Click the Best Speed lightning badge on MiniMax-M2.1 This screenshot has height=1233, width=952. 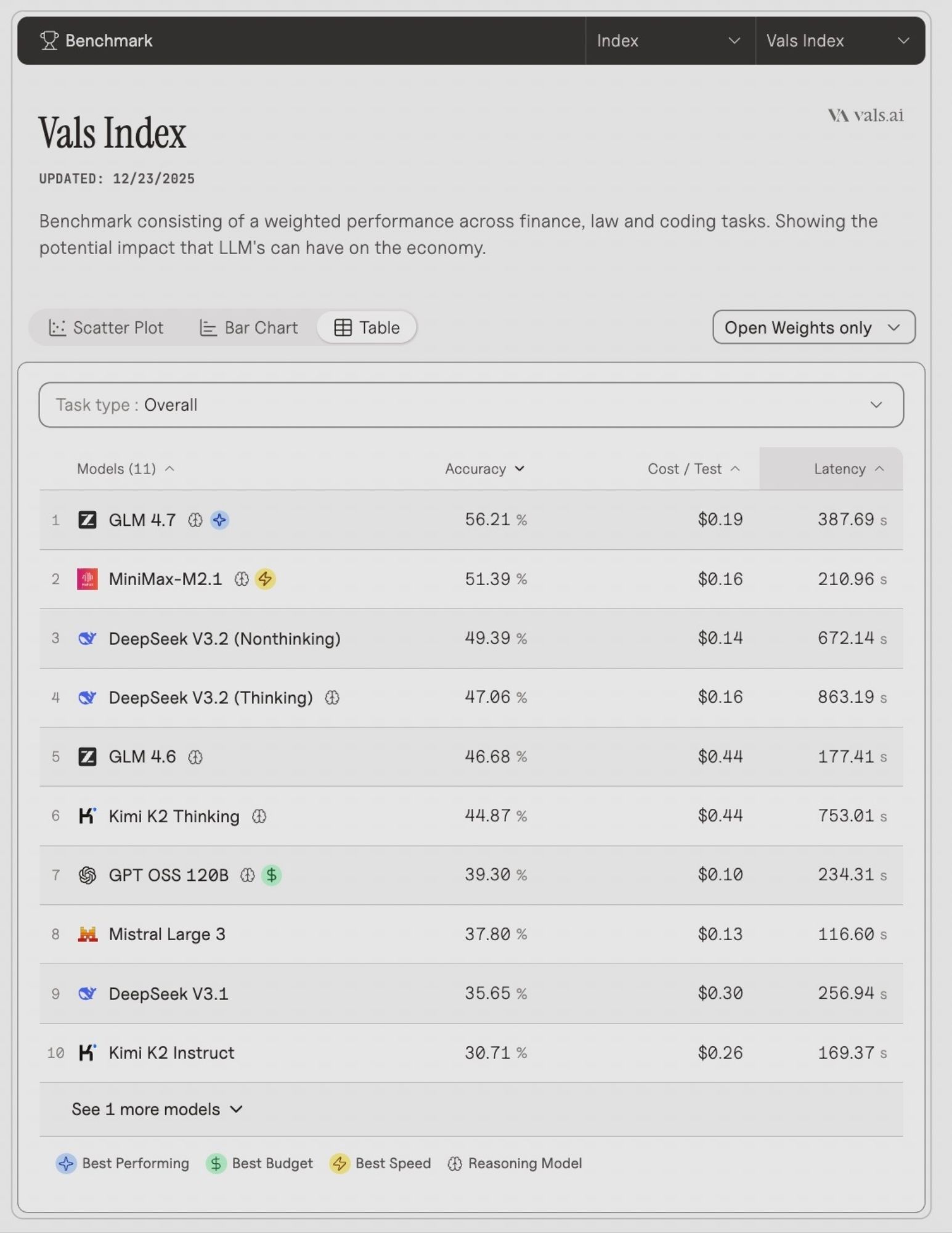tap(265, 579)
